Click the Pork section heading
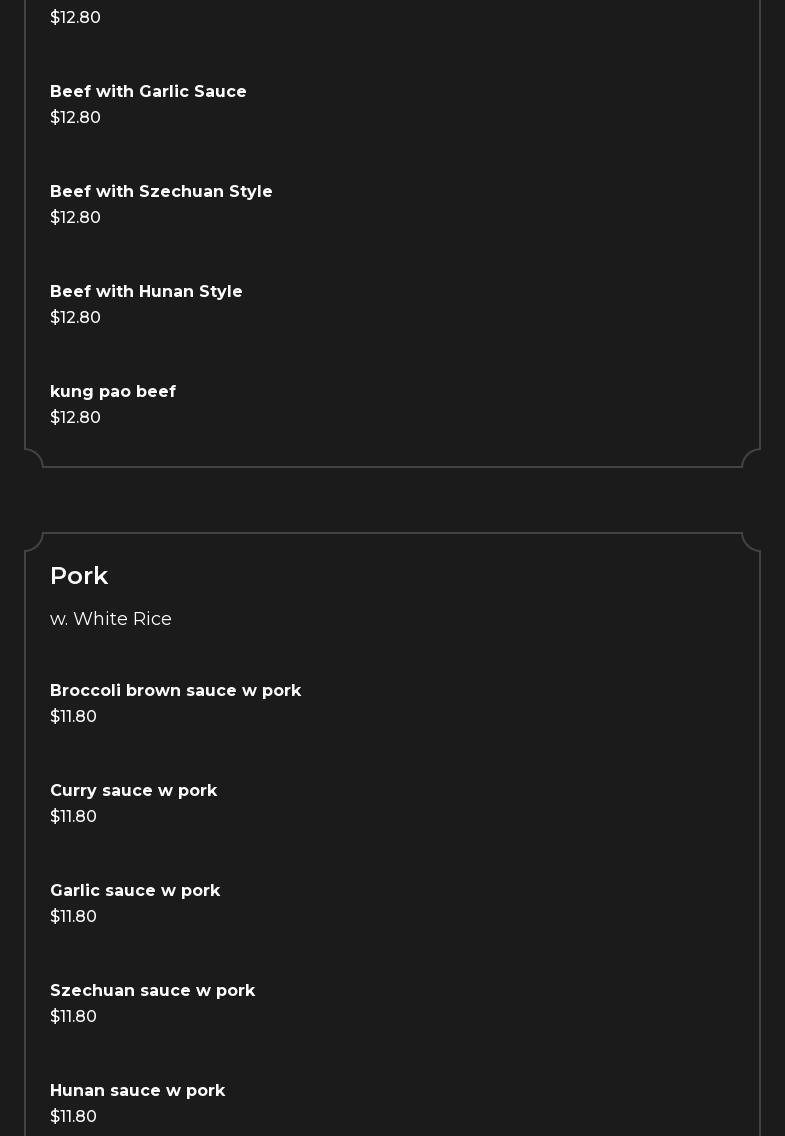The image size is (785, 1136). click(x=79, y=576)
